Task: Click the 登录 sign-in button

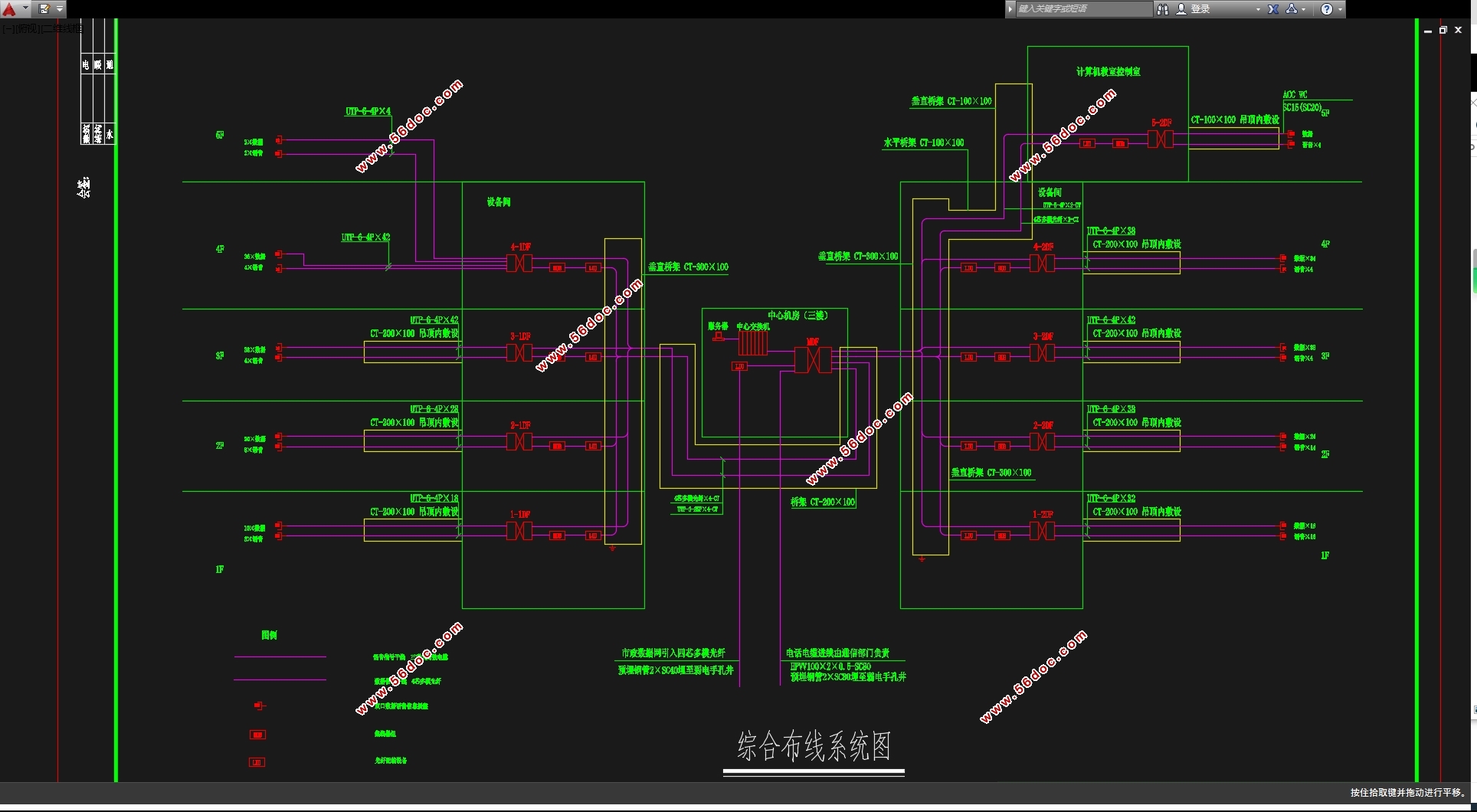Action: click(1200, 9)
